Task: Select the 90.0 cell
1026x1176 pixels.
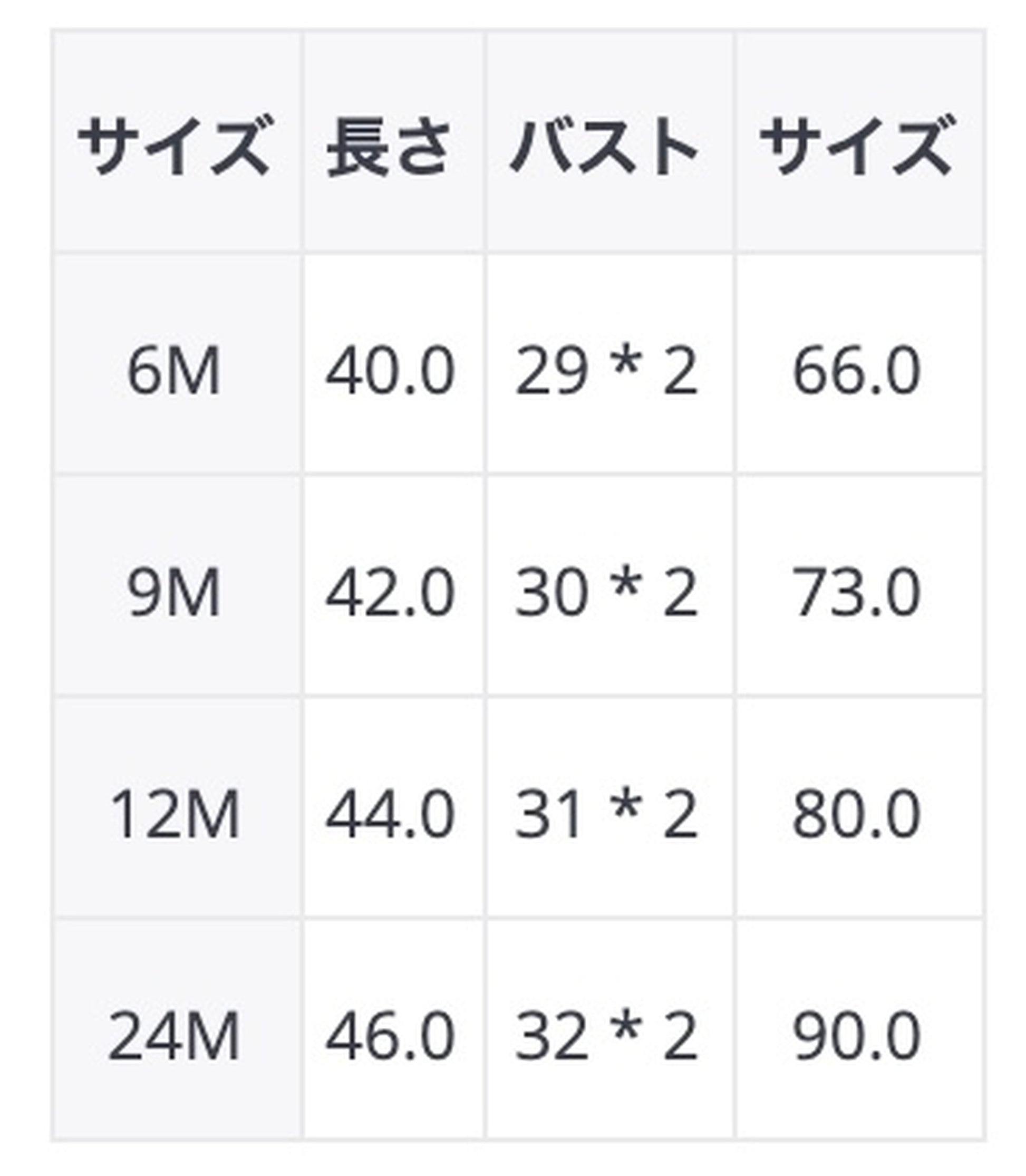Action: pos(857,1037)
